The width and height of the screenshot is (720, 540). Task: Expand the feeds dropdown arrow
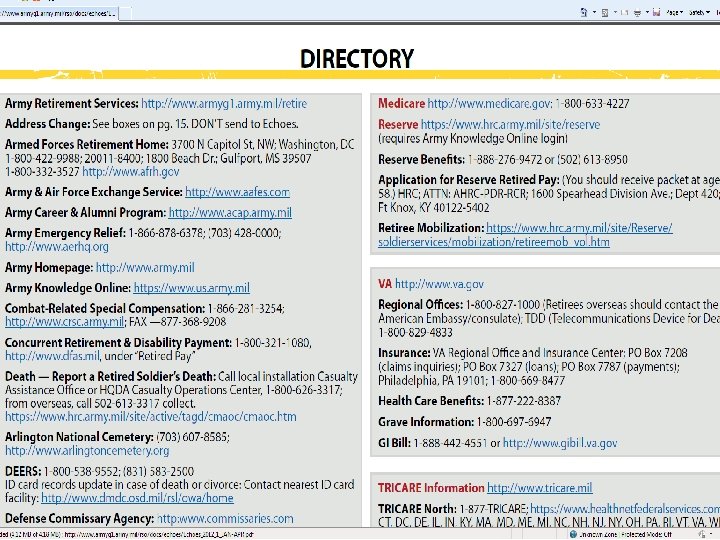pyautogui.click(x=615, y=12)
